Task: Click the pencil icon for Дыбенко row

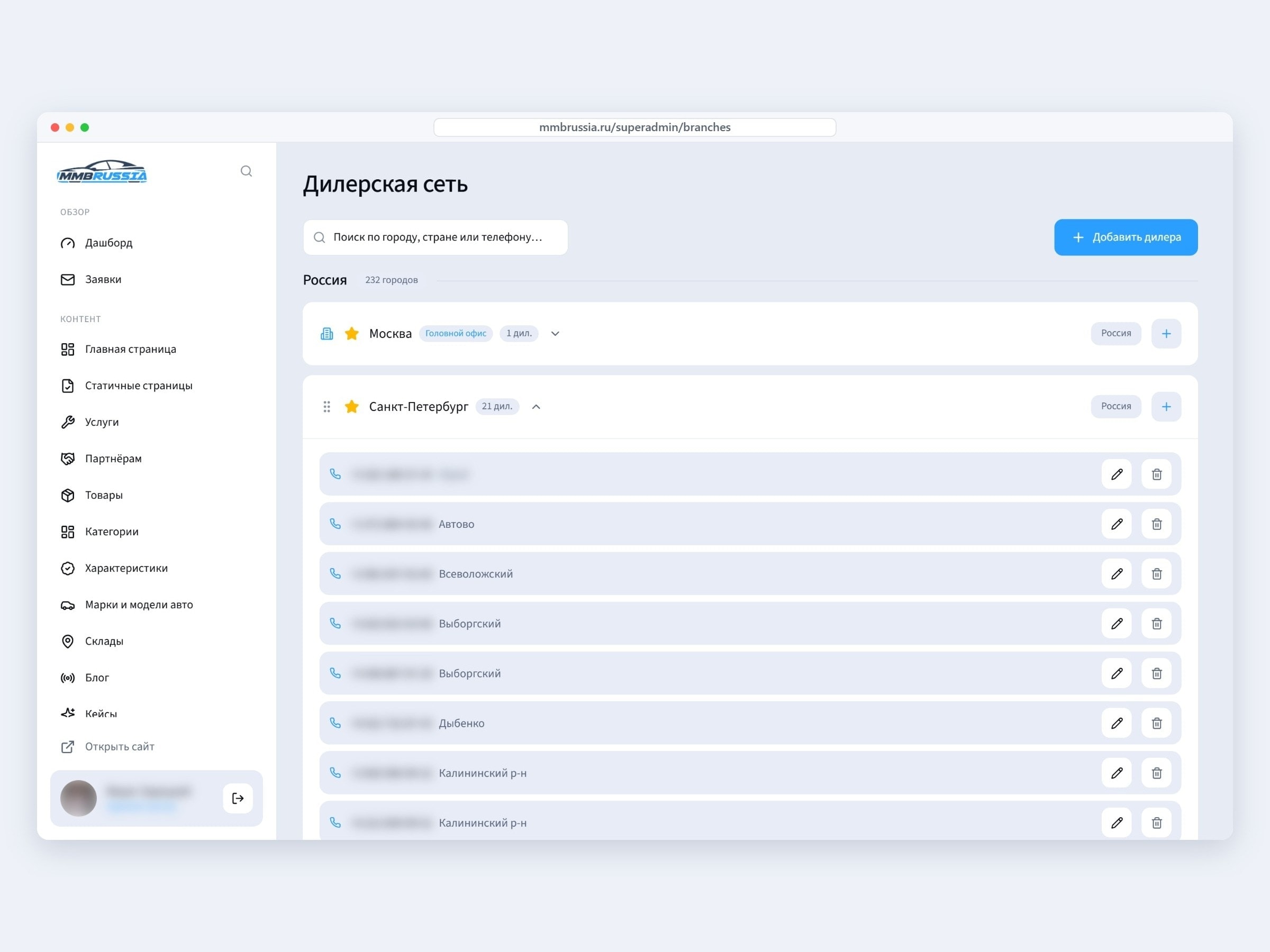Action: (1117, 723)
